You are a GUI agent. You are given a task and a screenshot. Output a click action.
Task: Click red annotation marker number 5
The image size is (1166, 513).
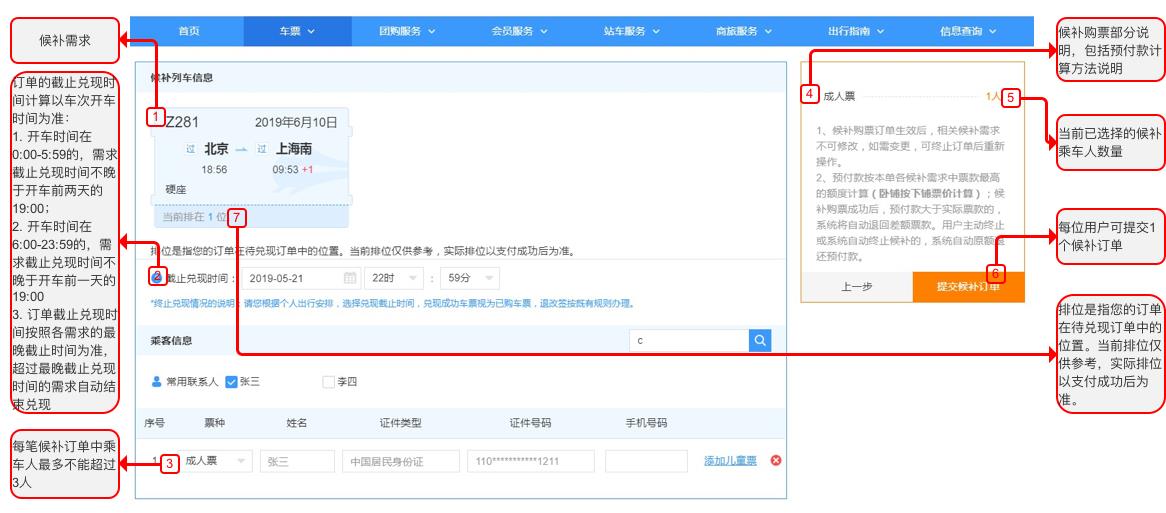point(1011,97)
